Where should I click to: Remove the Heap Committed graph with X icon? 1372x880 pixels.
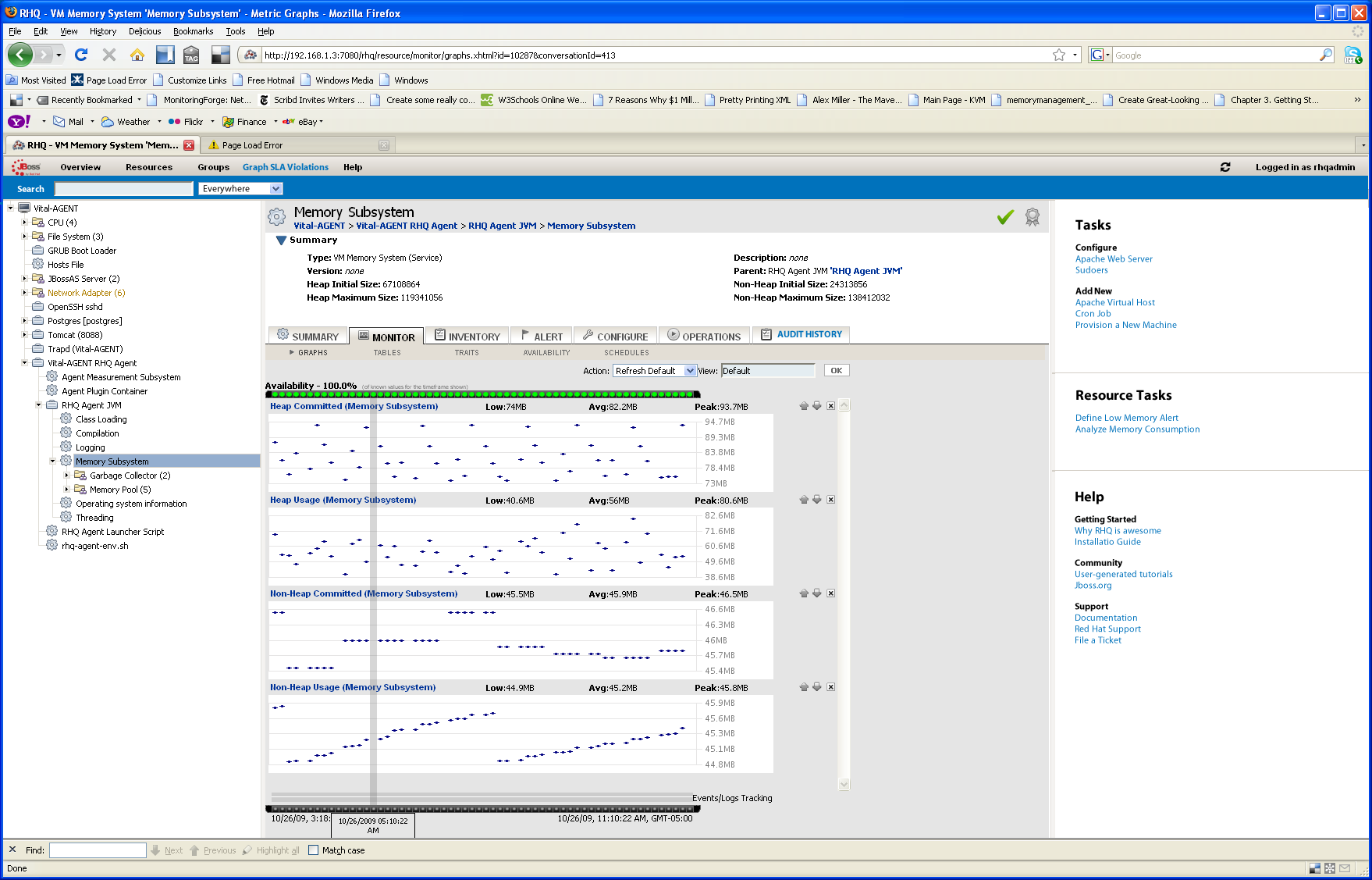pyautogui.click(x=831, y=406)
